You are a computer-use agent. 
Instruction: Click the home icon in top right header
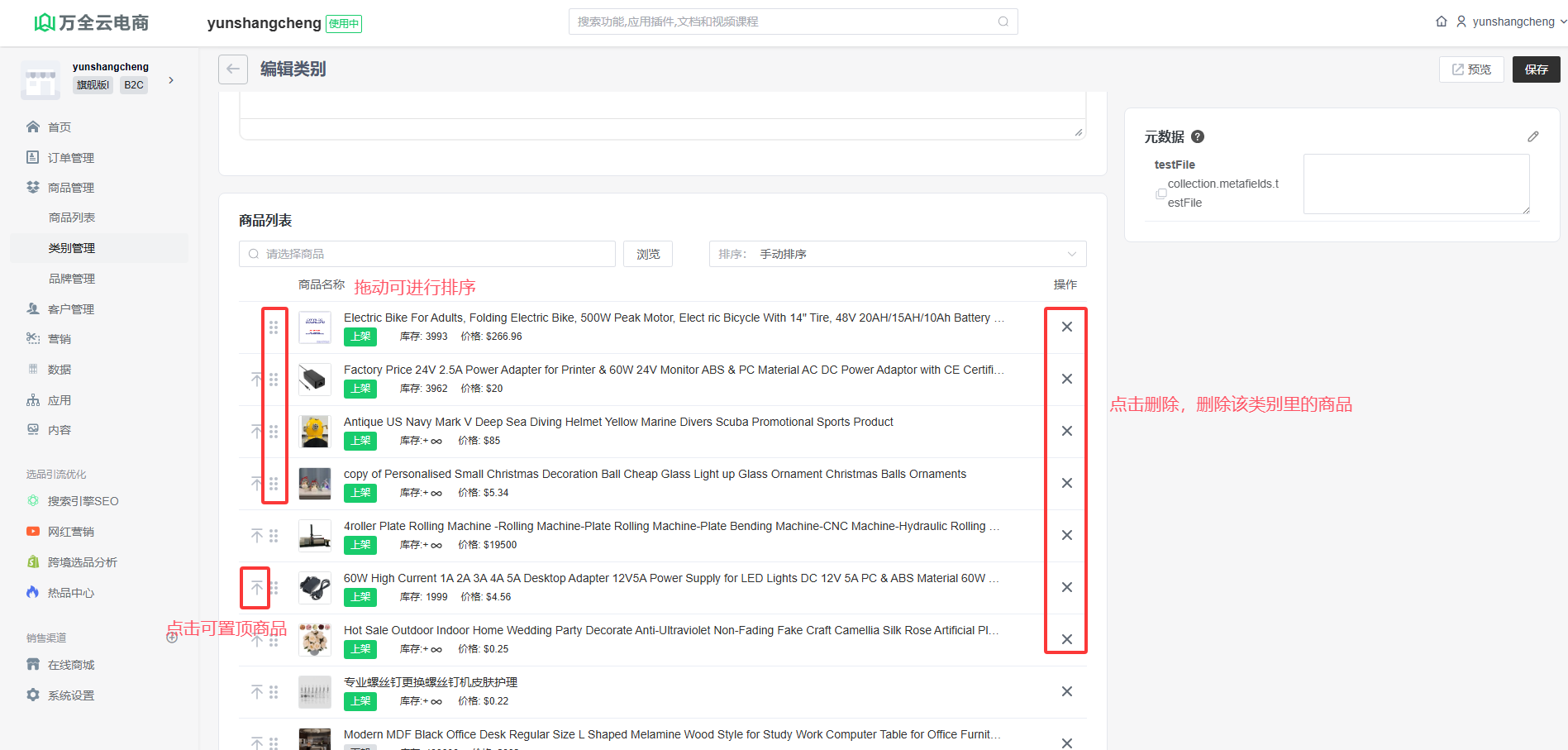pos(1442,21)
